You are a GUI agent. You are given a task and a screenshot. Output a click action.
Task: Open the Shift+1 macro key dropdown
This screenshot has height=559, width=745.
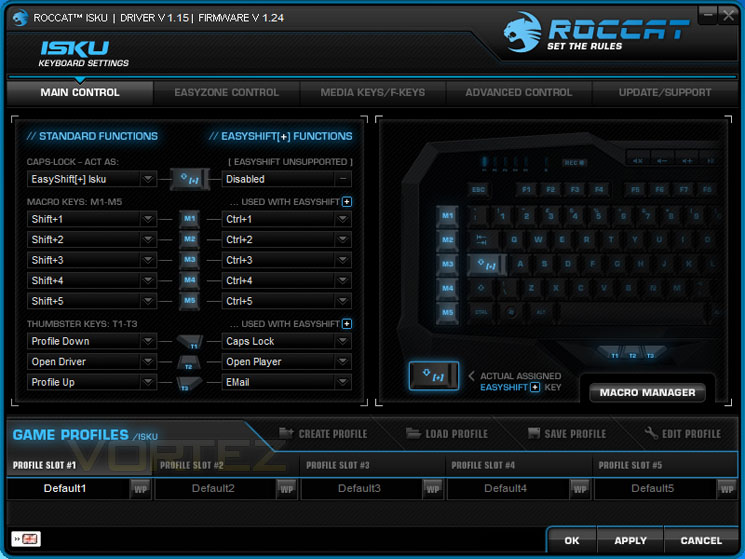(x=92, y=219)
